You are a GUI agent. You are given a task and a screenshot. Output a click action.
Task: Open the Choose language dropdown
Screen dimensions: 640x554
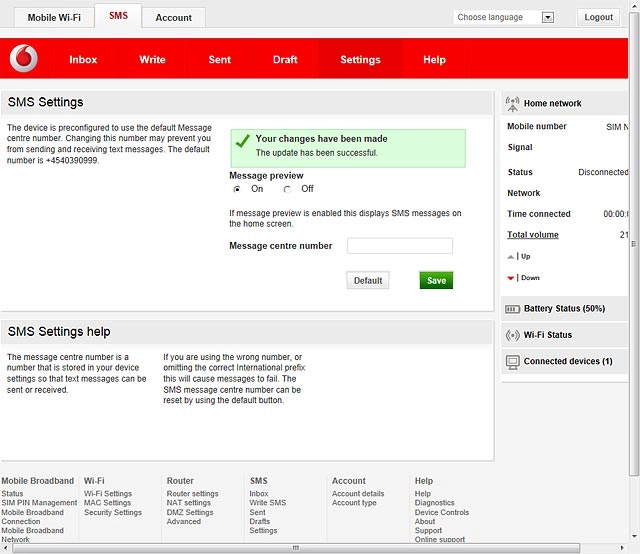(504, 17)
